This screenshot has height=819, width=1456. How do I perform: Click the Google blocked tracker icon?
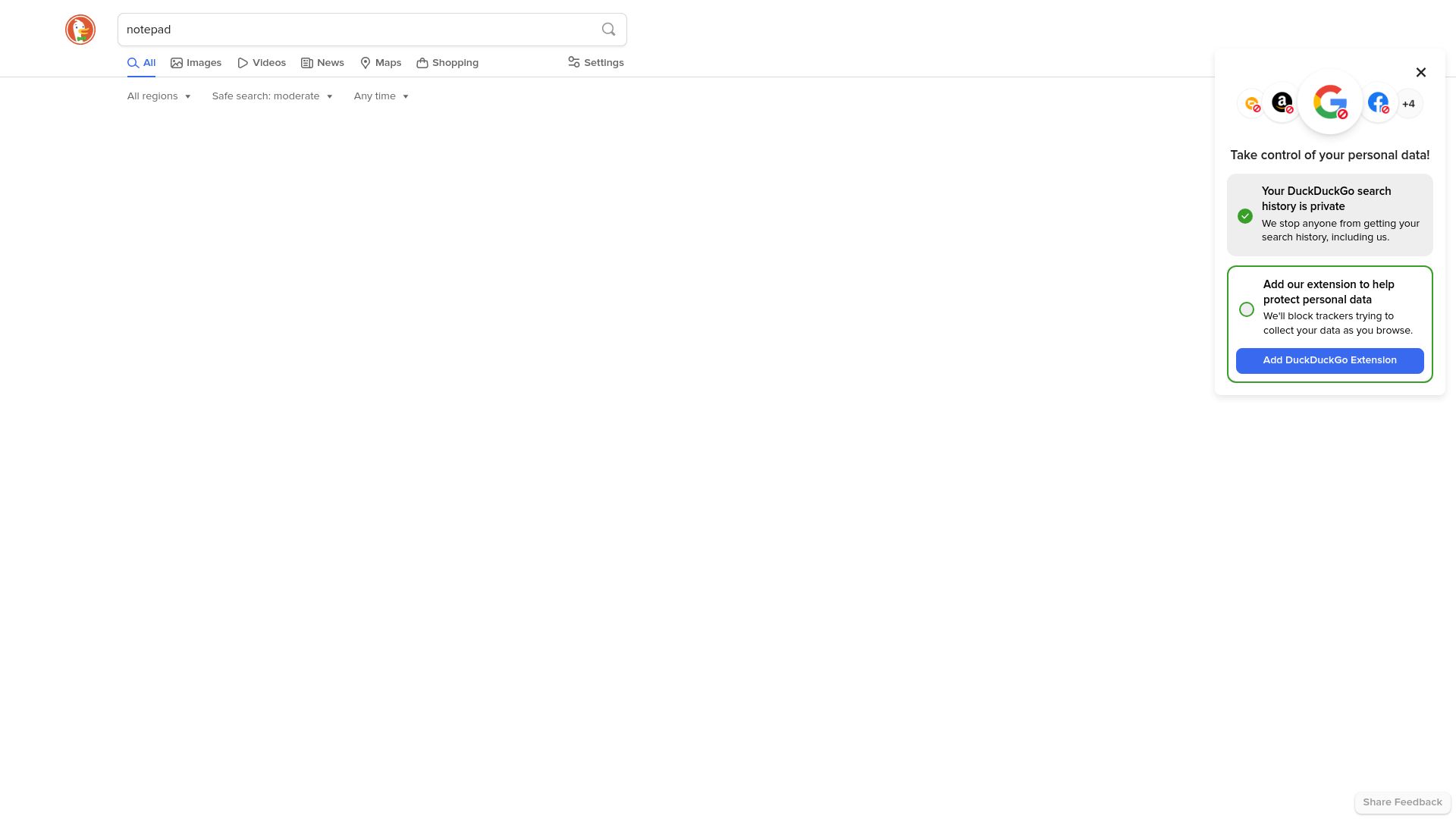[1330, 102]
